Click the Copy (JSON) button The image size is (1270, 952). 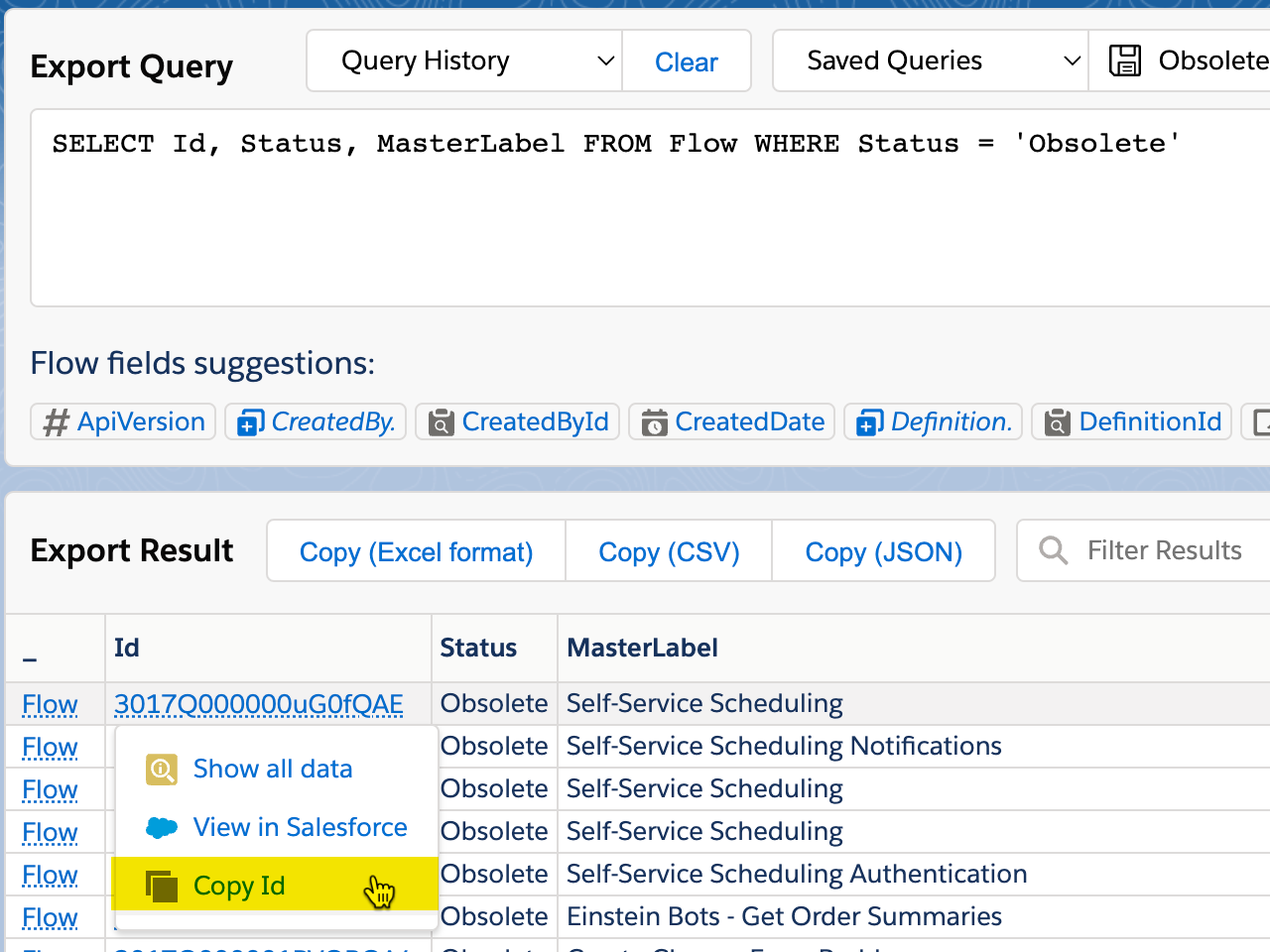(884, 551)
